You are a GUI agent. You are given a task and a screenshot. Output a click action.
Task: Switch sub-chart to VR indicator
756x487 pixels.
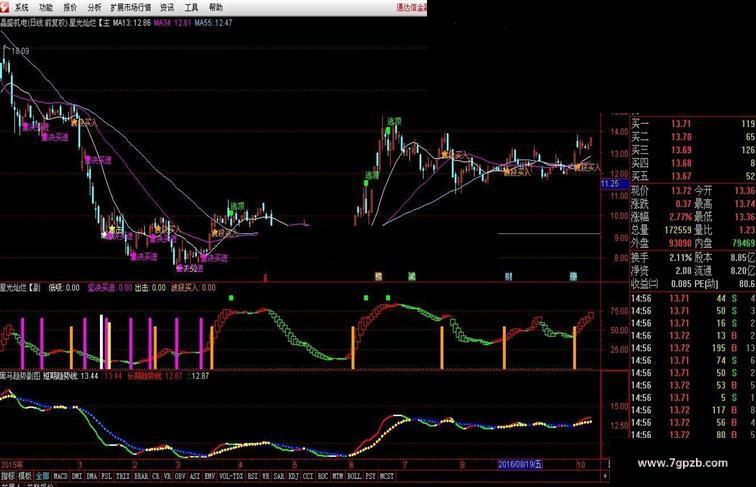point(167,476)
